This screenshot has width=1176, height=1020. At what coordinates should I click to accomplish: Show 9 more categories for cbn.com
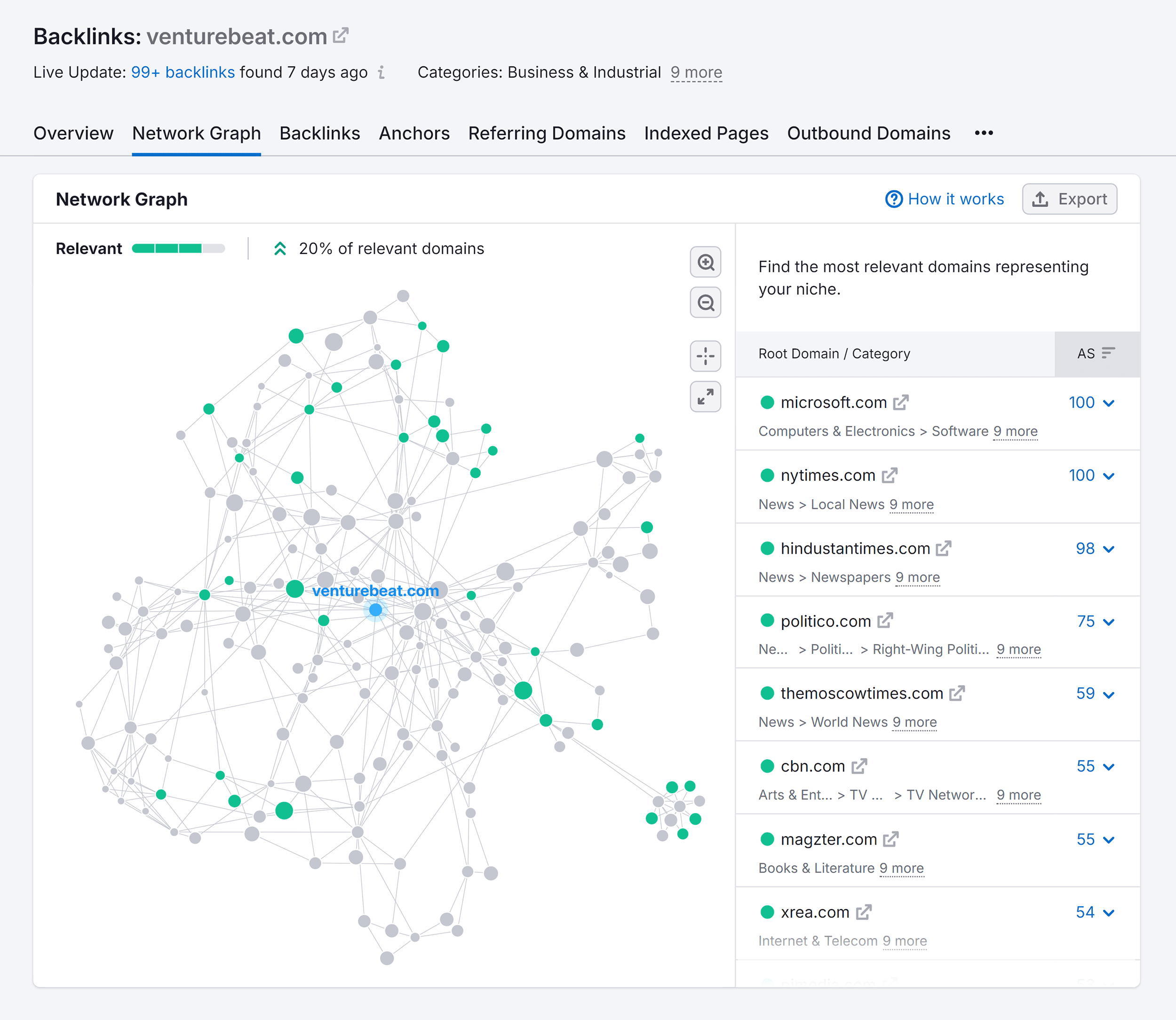[x=1018, y=795]
